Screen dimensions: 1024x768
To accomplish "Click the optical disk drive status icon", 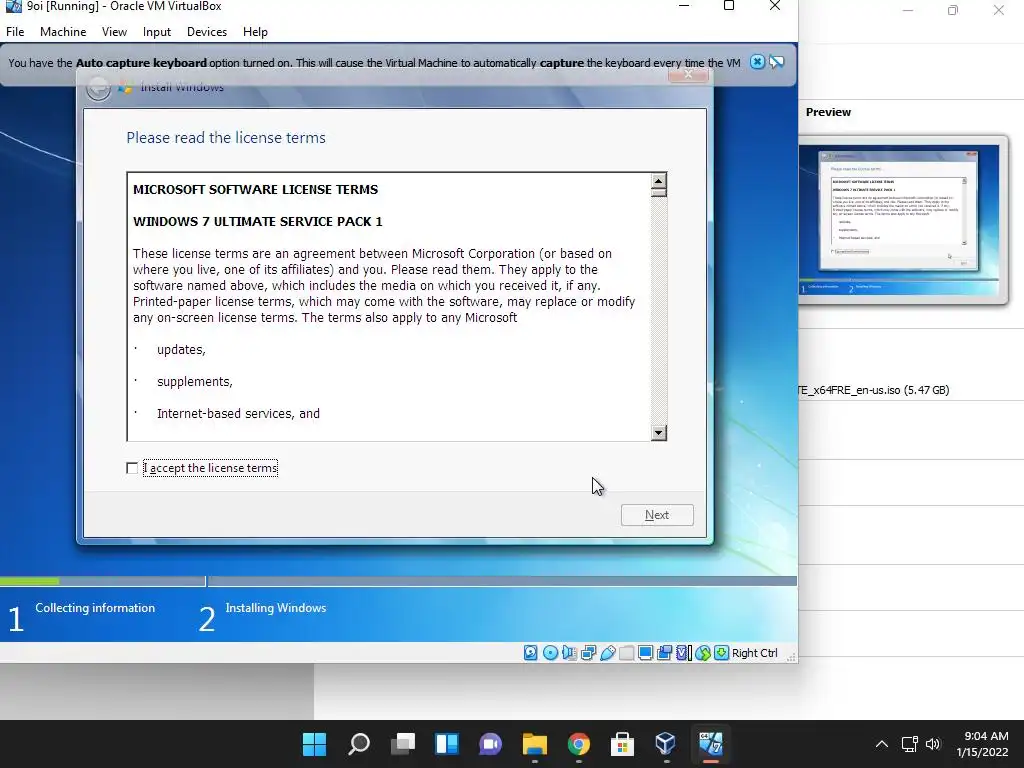I will coord(550,652).
